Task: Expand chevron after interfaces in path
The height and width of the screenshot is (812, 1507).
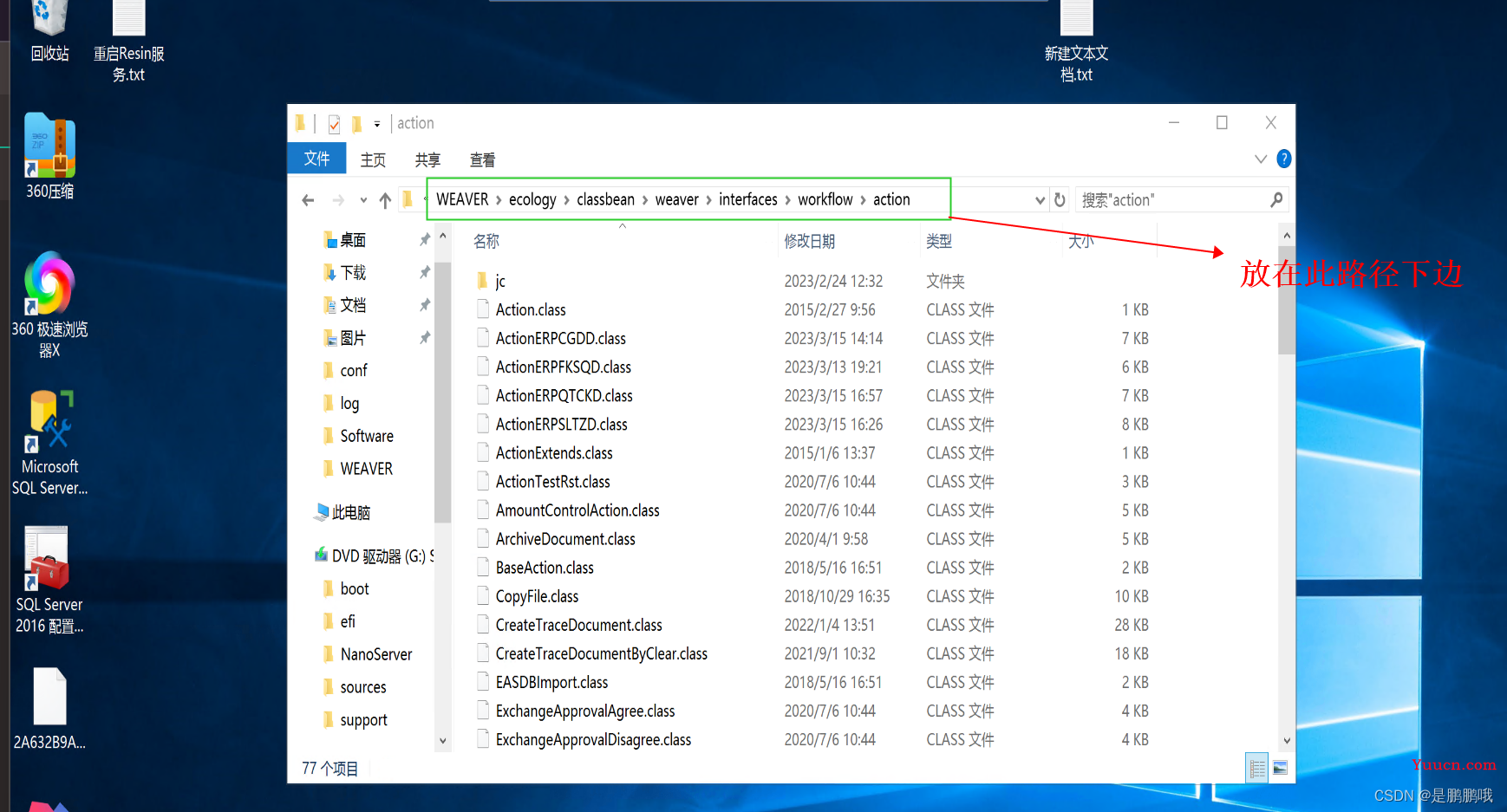Action: tap(787, 200)
